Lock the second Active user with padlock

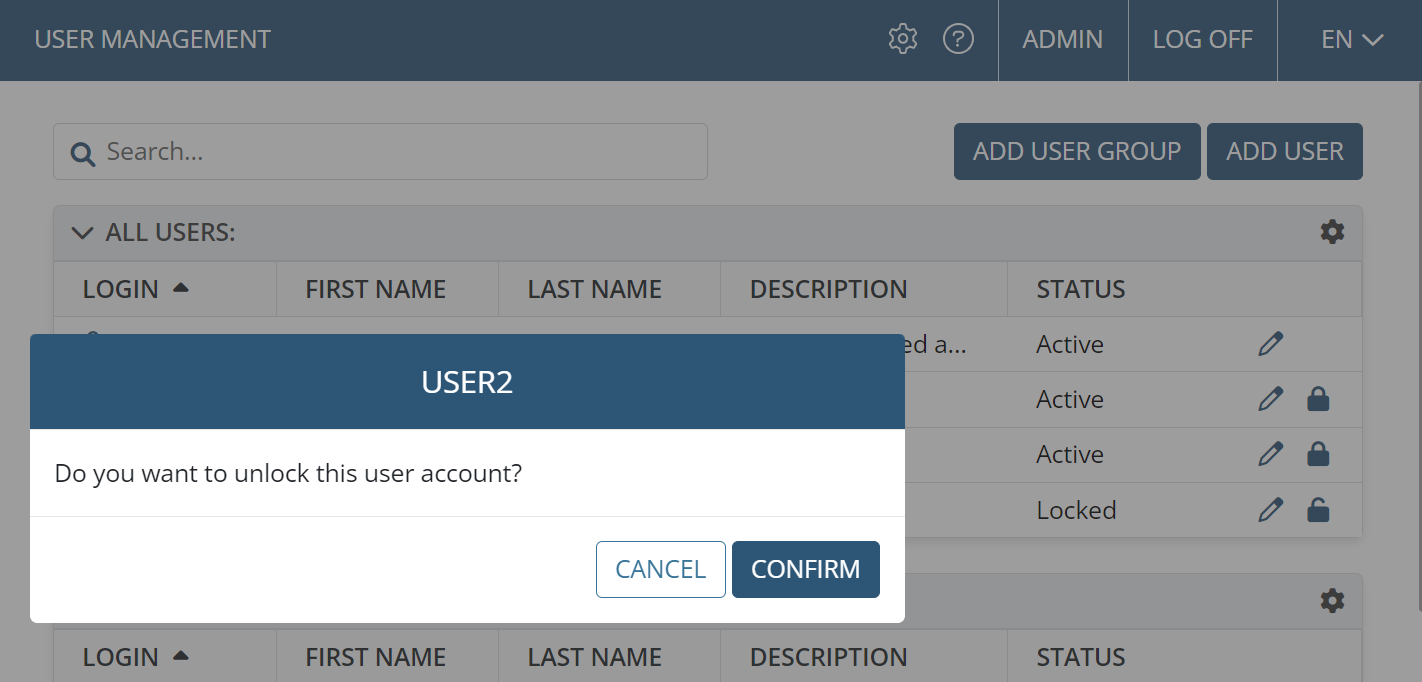point(1318,399)
